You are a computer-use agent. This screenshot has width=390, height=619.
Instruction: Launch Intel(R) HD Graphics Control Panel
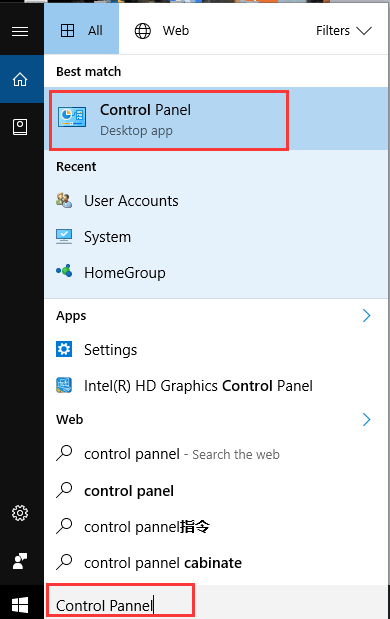216,386
